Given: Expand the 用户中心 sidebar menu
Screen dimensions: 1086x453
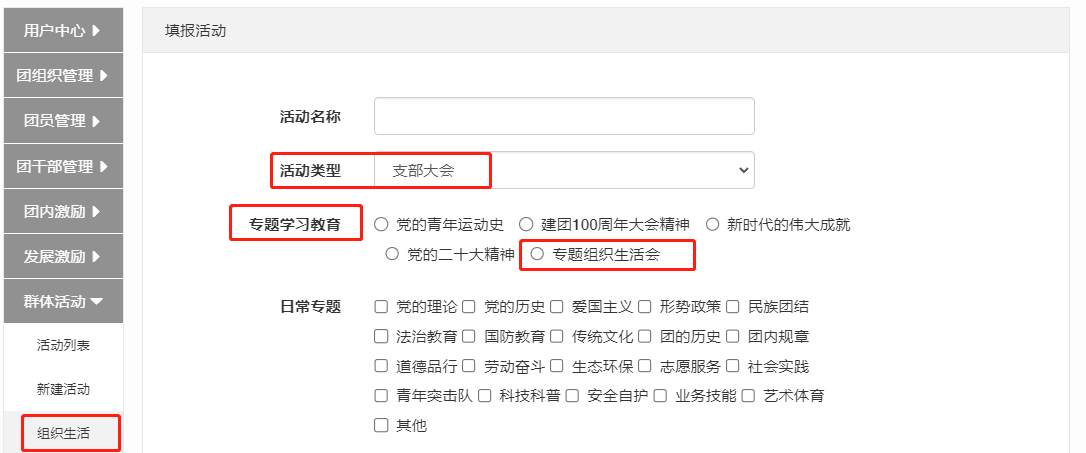Looking at the screenshot, I should tap(63, 30).
